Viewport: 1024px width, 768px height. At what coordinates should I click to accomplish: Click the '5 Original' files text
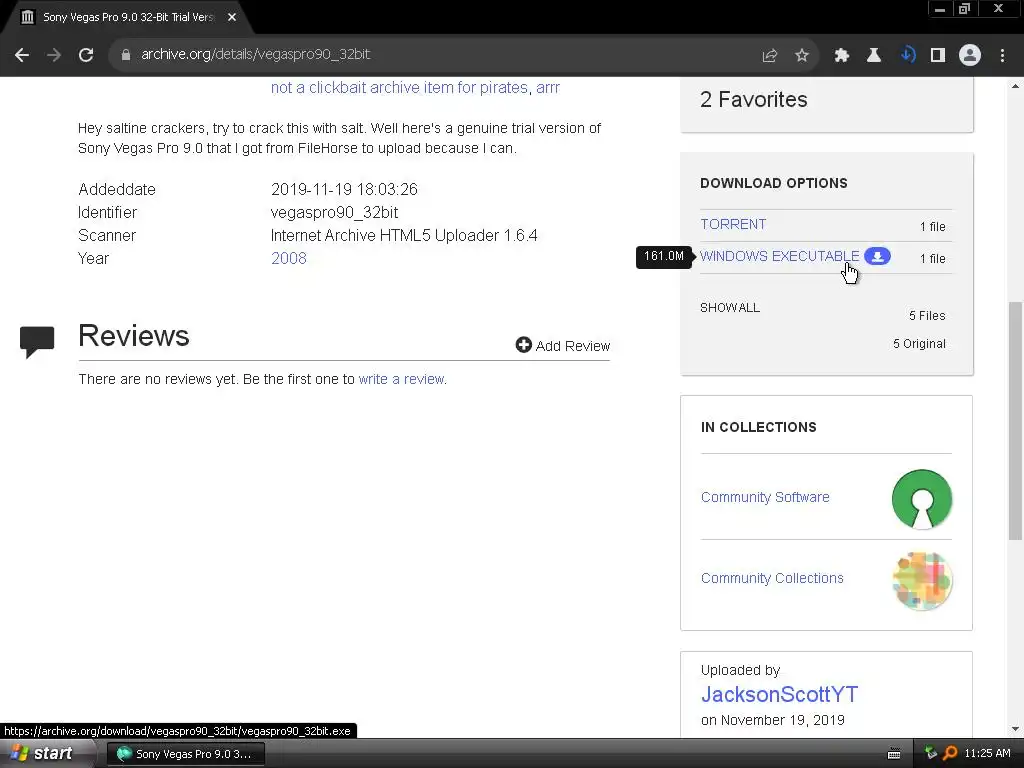pos(919,344)
